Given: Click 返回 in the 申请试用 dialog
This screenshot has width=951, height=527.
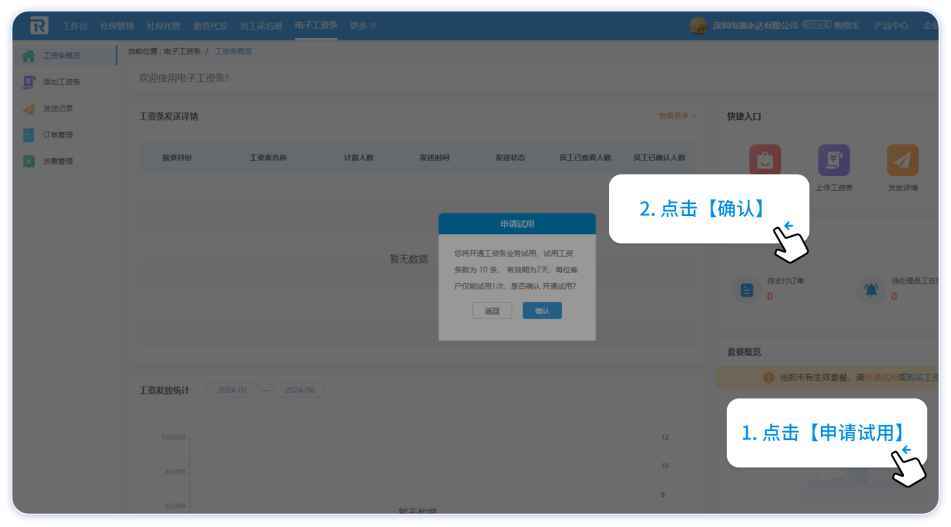Looking at the screenshot, I should click(492, 311).
